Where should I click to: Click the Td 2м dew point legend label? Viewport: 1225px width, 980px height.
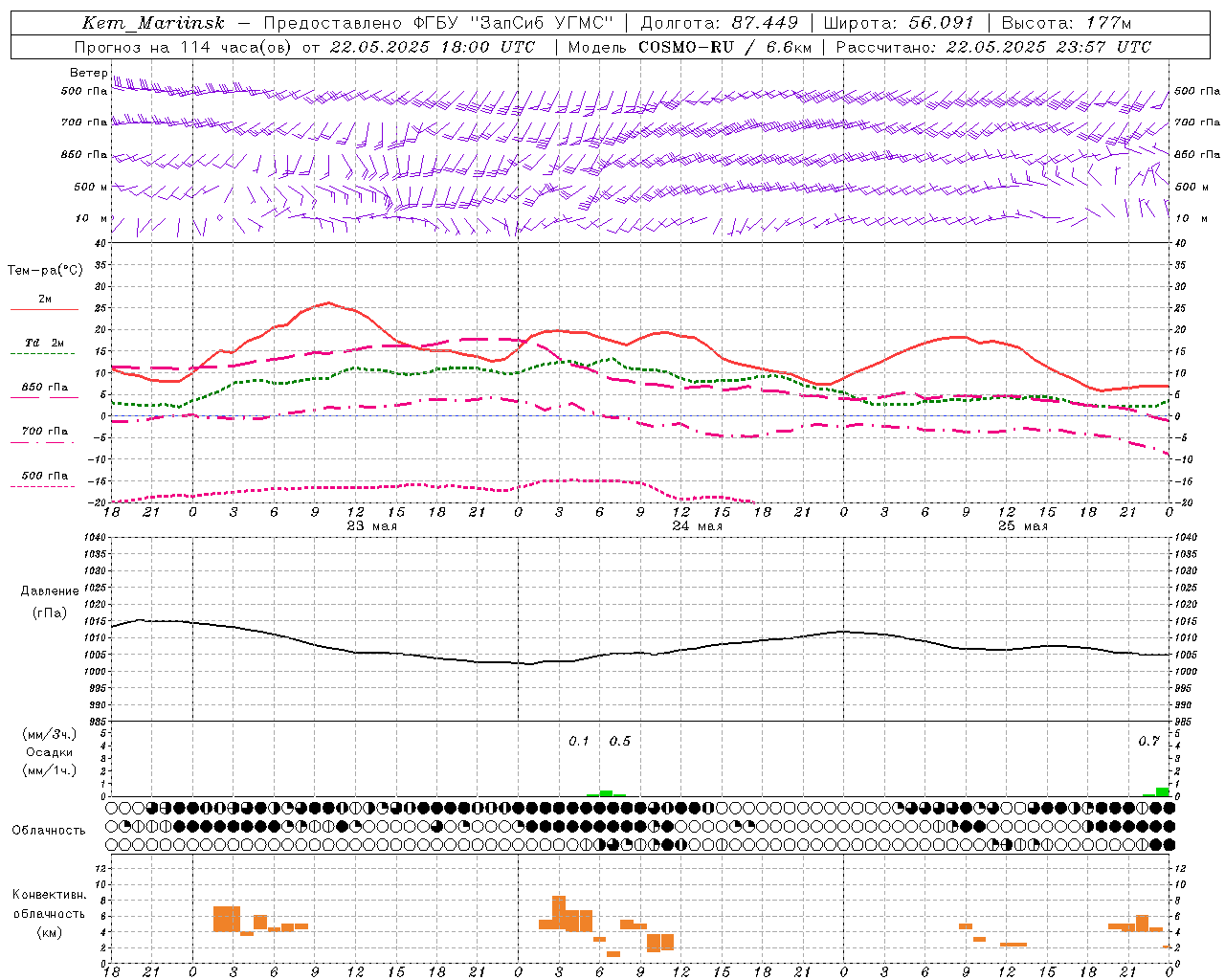coord(45,343)
